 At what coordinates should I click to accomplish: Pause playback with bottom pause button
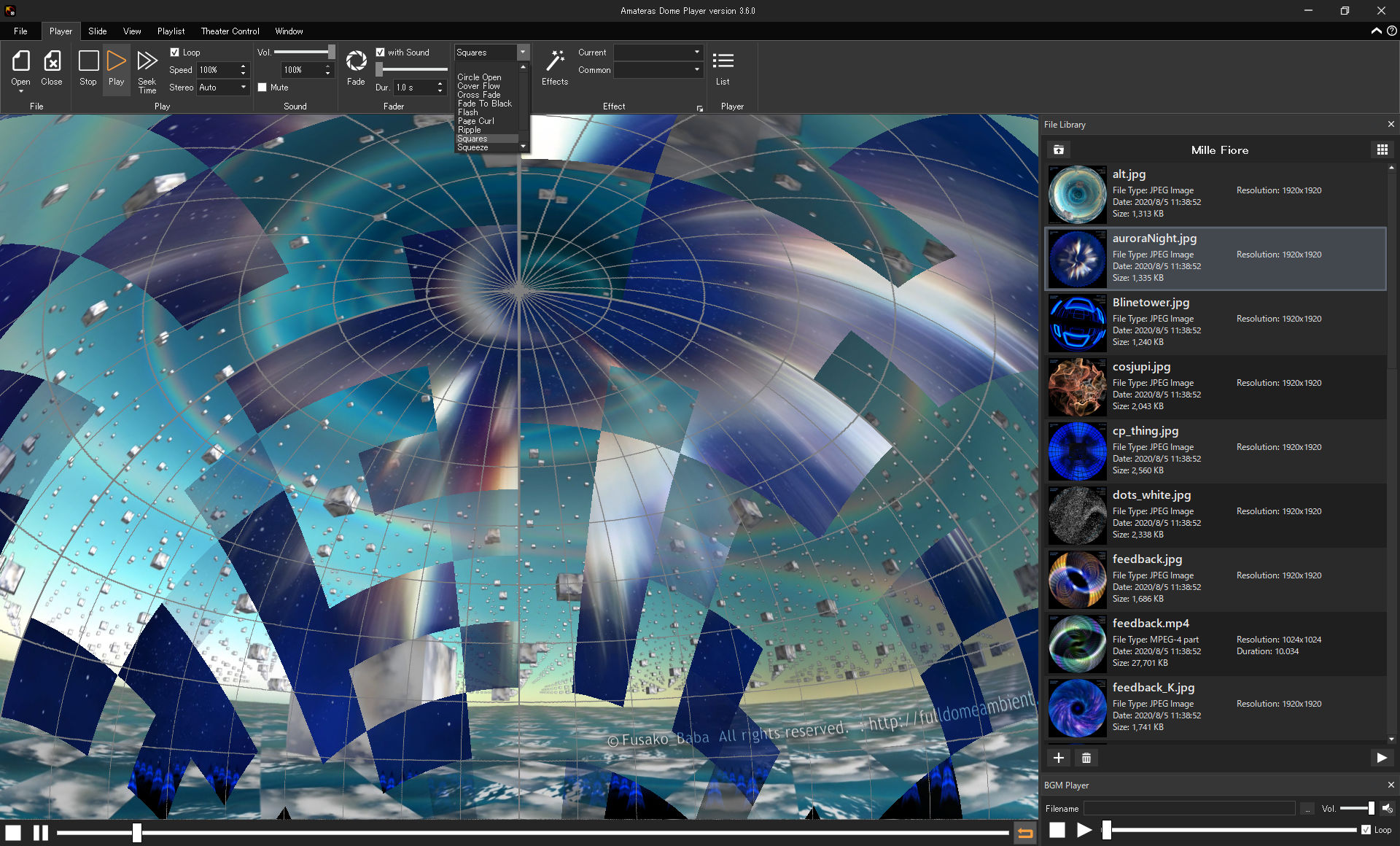click(x=41, y=832)
